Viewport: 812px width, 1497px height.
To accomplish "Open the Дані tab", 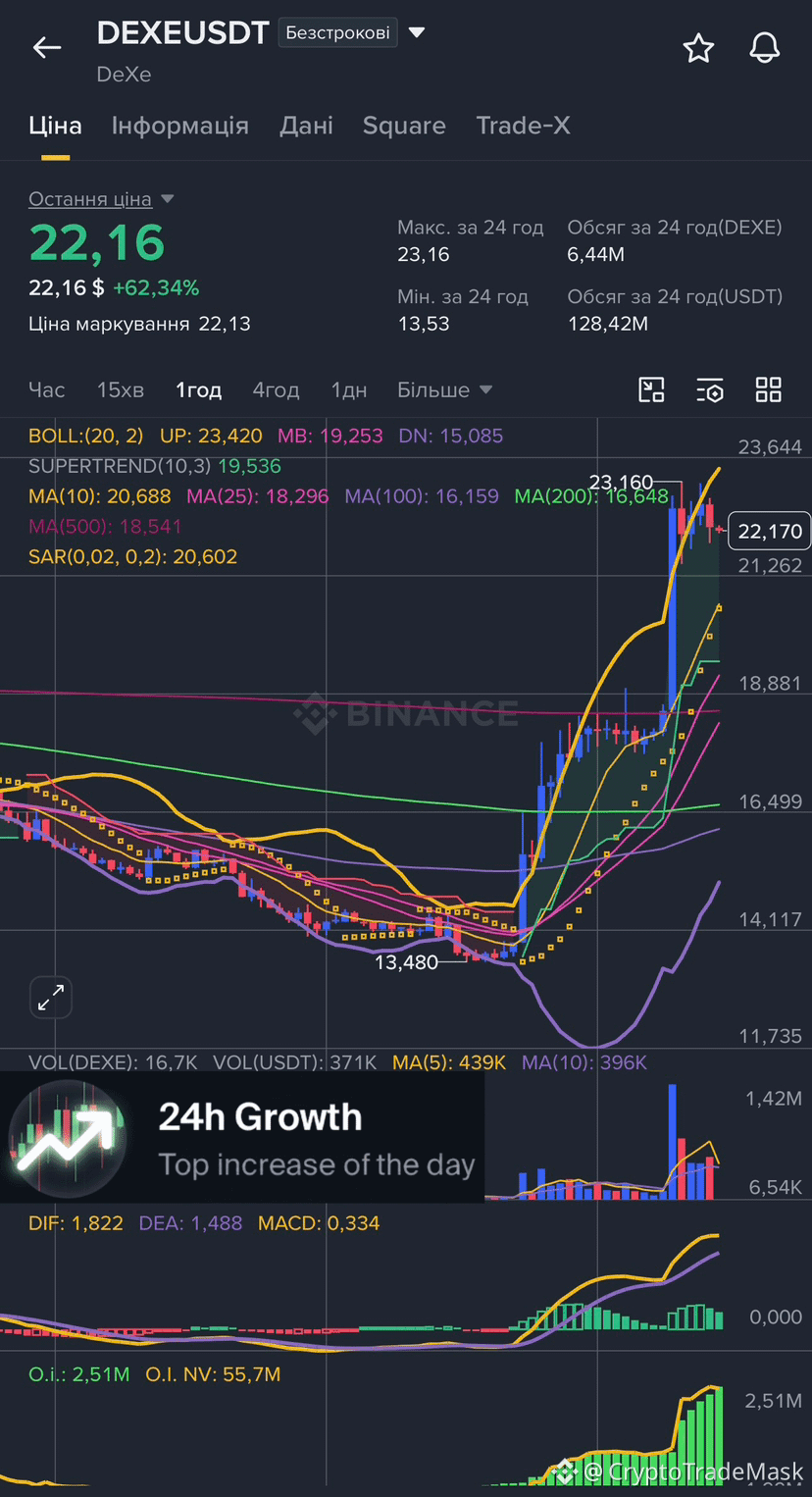I will click(306, 126).
